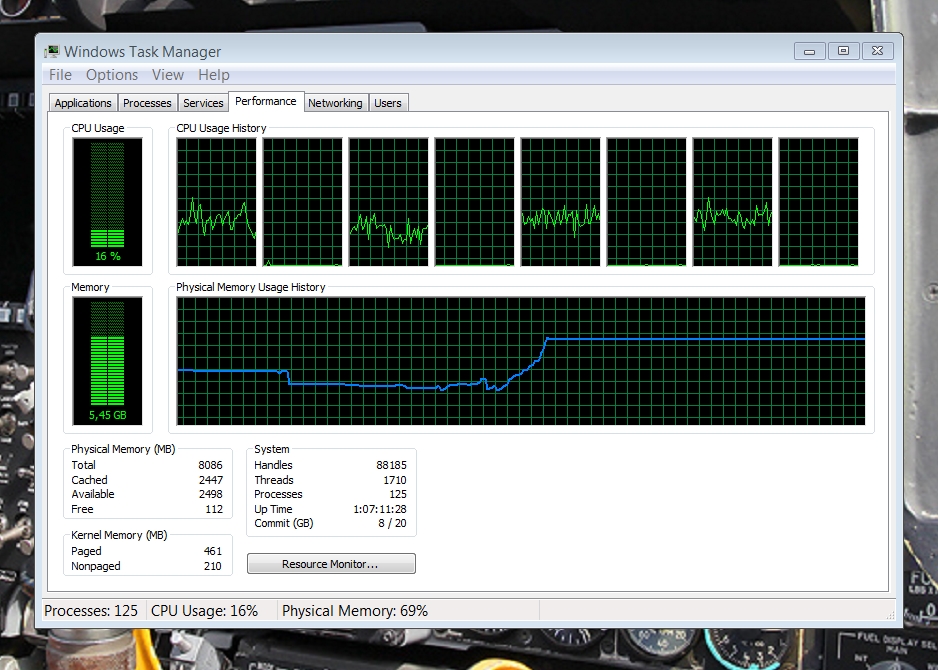Click the 'Cached' label

pyautogui.click(x=89, y=480)
